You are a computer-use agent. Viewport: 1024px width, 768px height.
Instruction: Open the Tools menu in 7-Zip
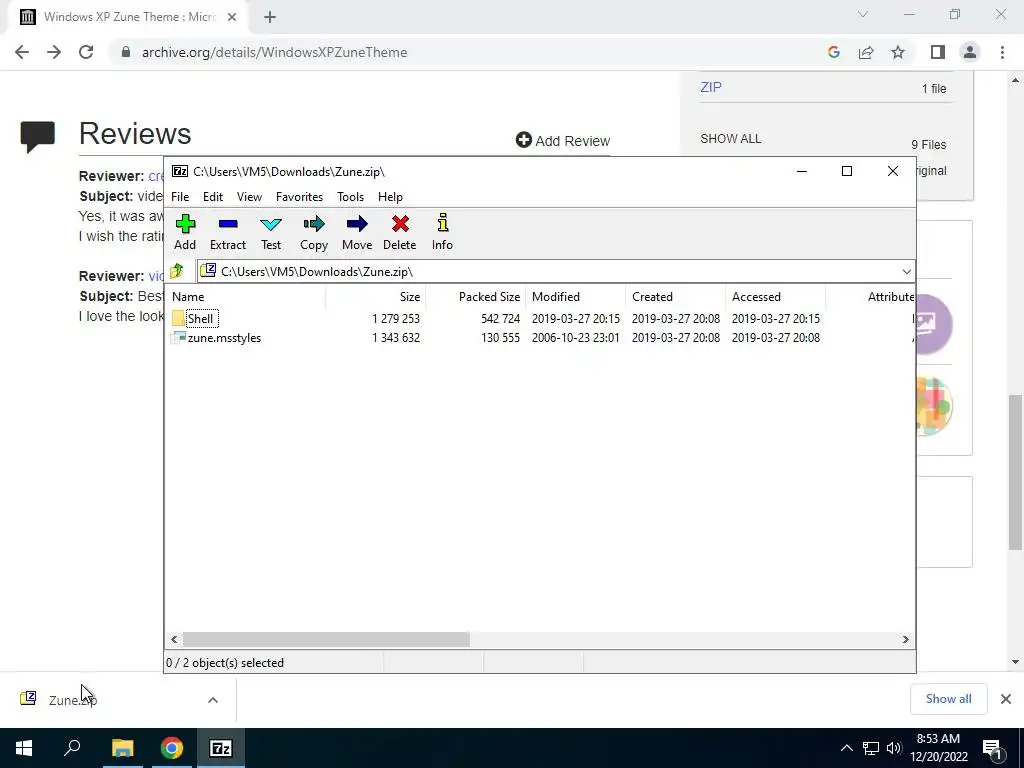(x=350, y=197)
